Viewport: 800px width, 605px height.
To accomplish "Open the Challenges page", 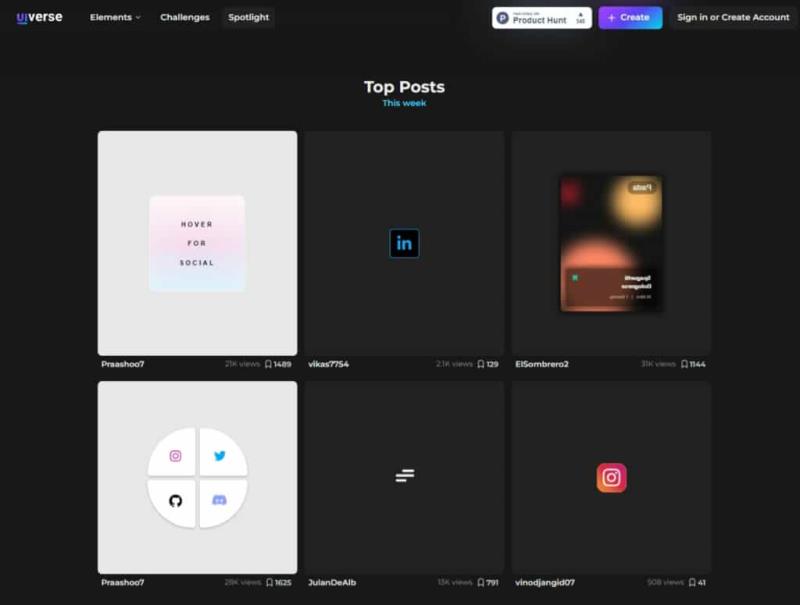I will coord(185,17).
